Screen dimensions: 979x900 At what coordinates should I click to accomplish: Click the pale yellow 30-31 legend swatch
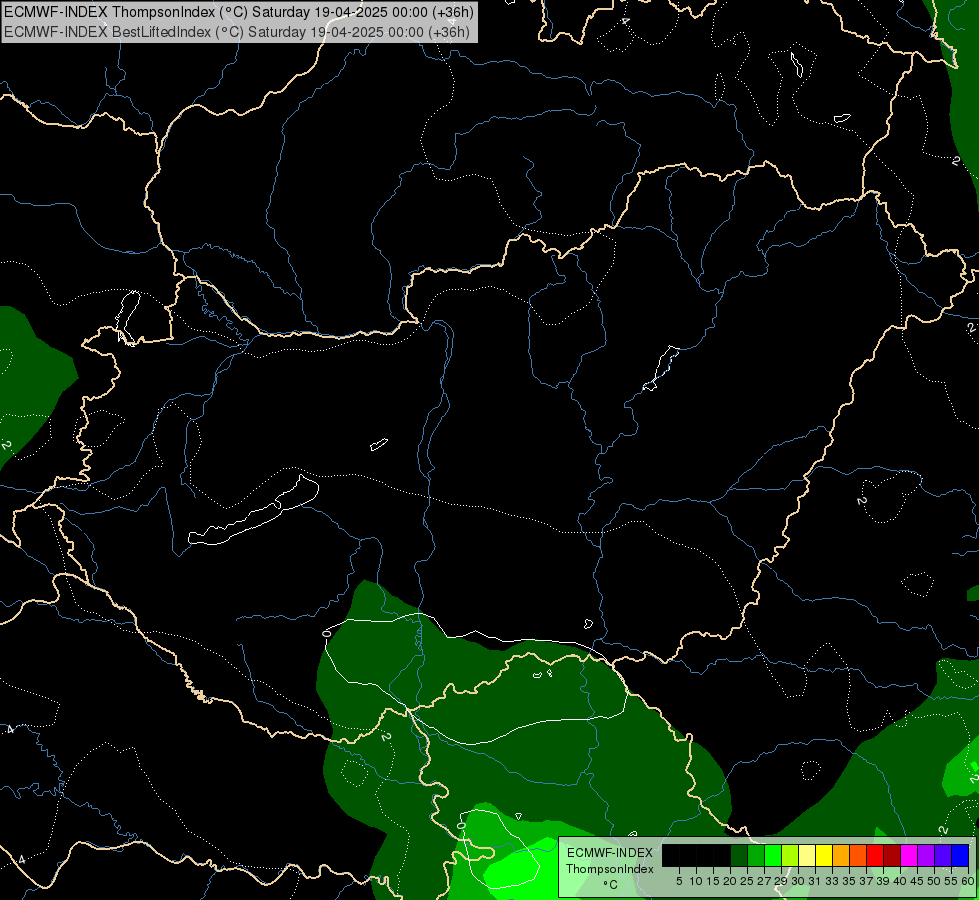[807, 855]
